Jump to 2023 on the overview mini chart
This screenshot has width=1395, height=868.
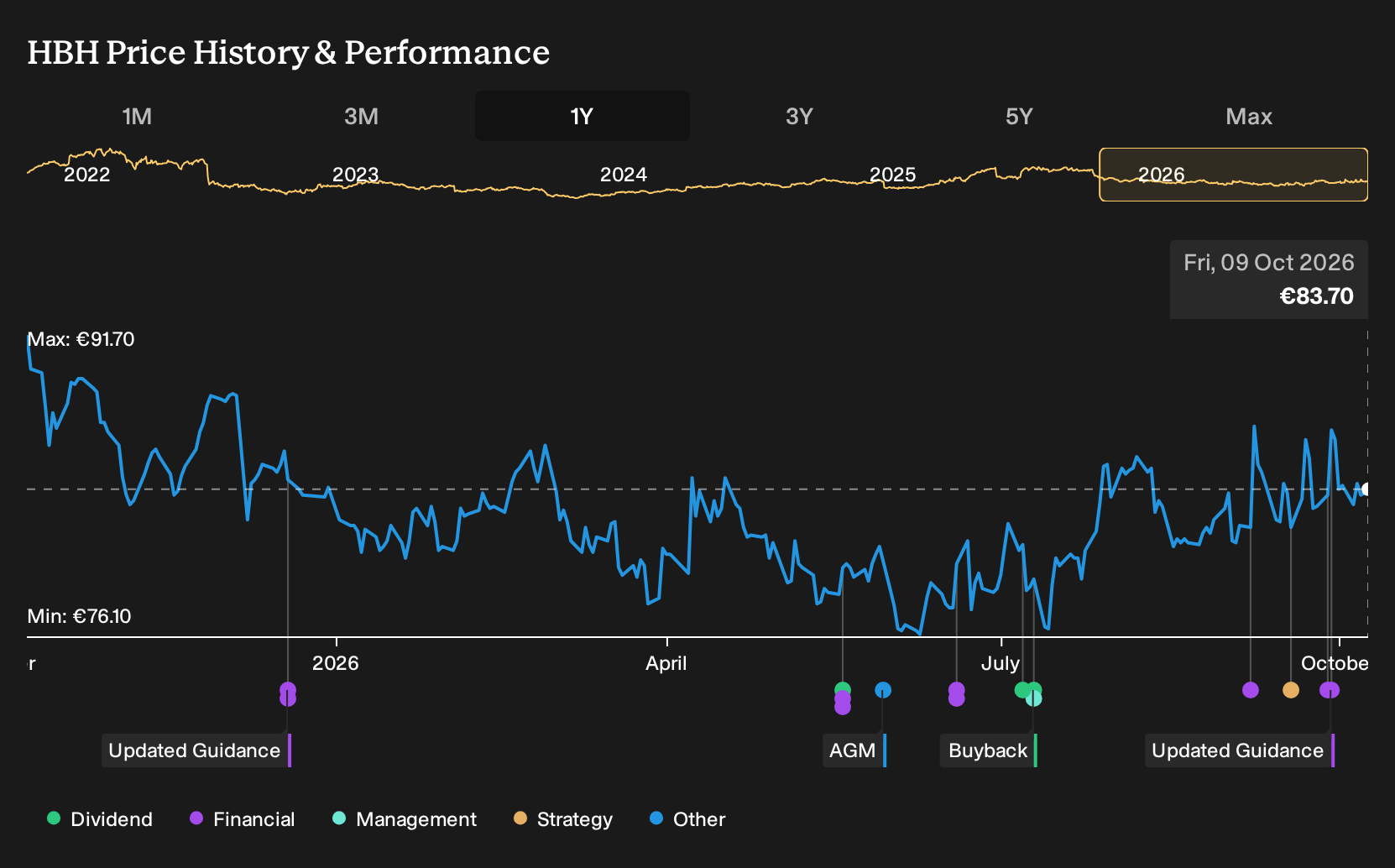click(x=355, y=175)
